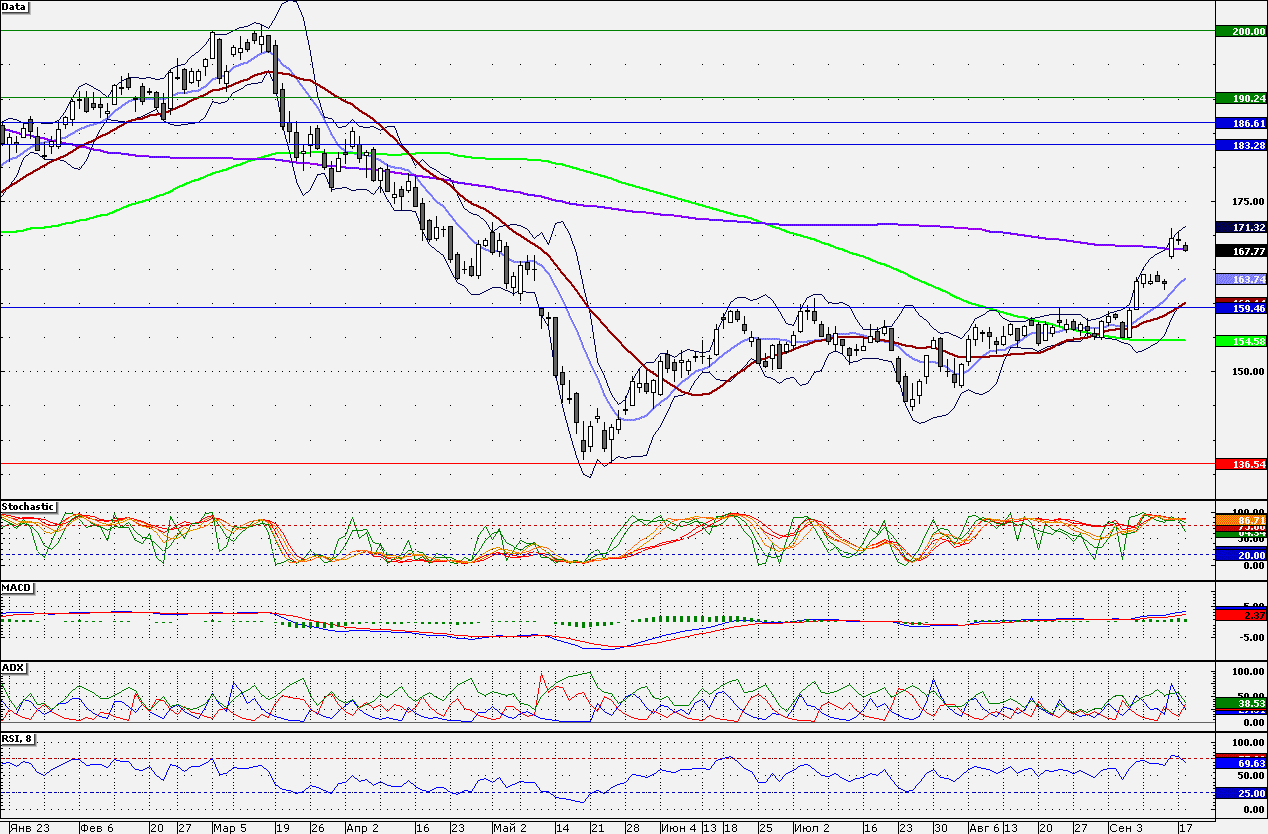Click the green 200.00 price level tag

(1241, 31)
